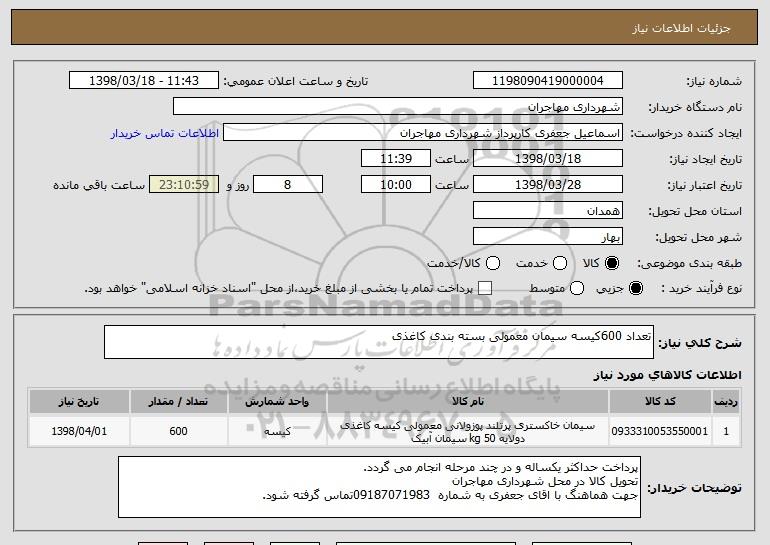Click the واحد شمارش column header
Screen dimensions: 770x545
click(277, 402)
